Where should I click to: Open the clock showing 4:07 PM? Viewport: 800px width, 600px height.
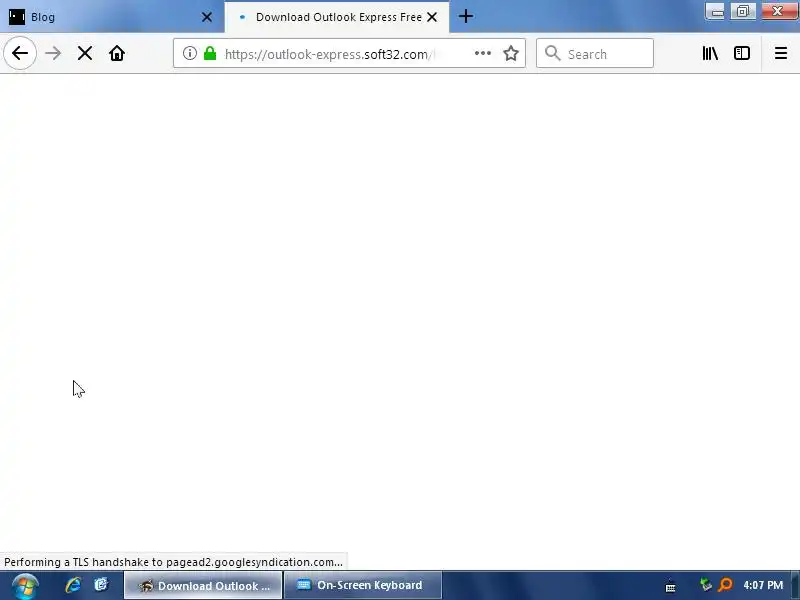763,585
